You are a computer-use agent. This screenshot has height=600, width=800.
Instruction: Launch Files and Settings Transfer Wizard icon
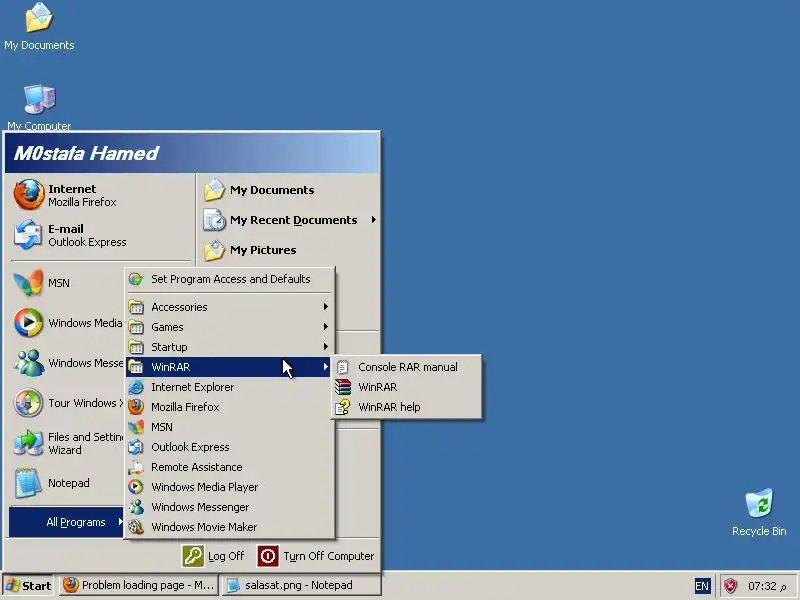28,443
